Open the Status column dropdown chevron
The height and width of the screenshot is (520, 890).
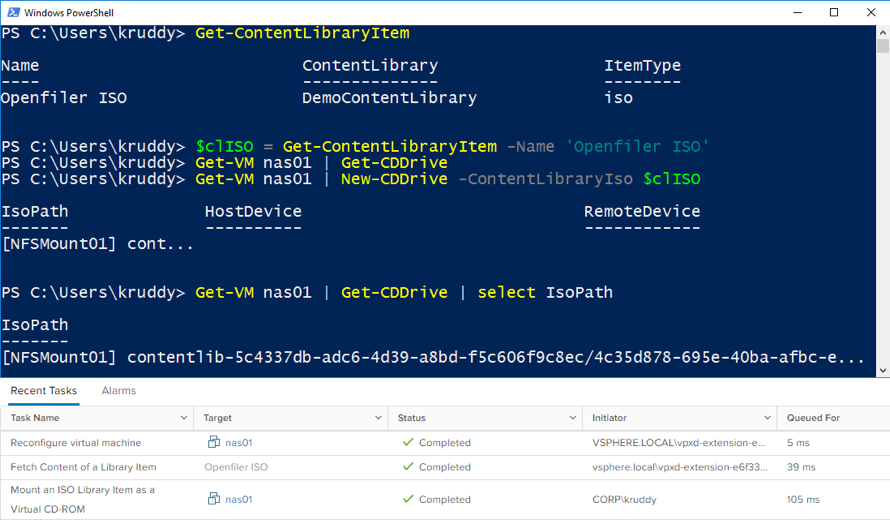click(573, 418)
